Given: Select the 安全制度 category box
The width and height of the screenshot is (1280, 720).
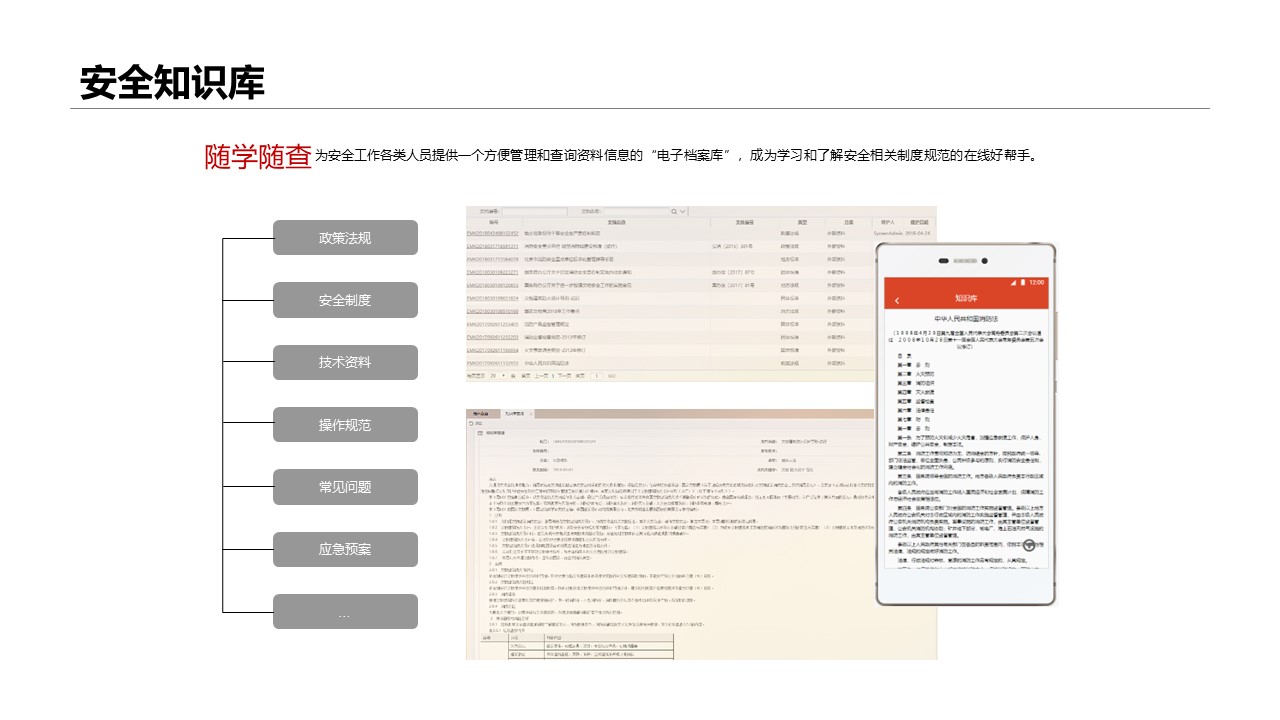Looking at the screenshot, I should pyautogui.click(x=345, y=300).
